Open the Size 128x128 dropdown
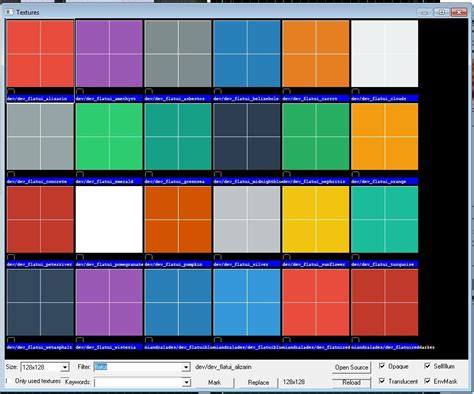The height and width of the screenshot is (394, 474). click(65, 367)
